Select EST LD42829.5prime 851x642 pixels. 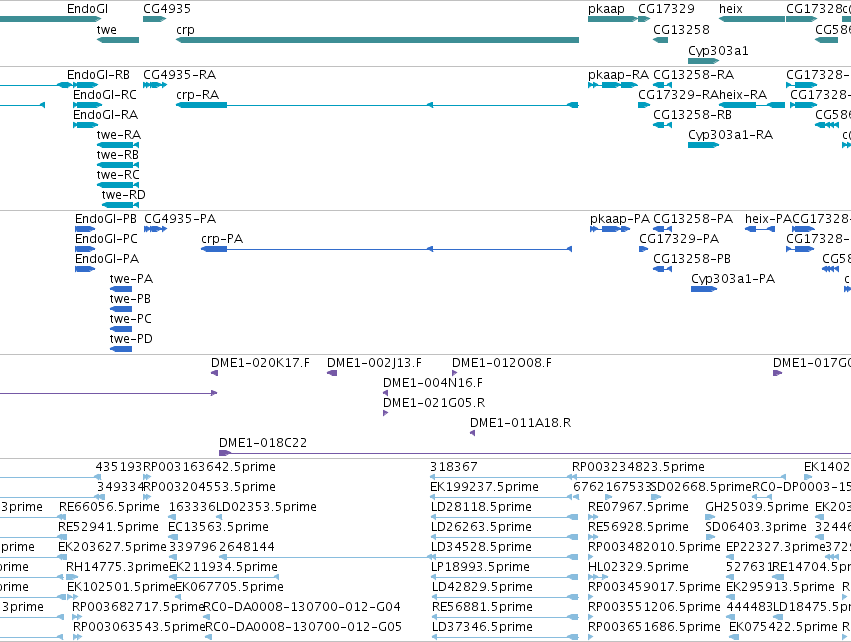pyautogui.click(x=504, y=597)
